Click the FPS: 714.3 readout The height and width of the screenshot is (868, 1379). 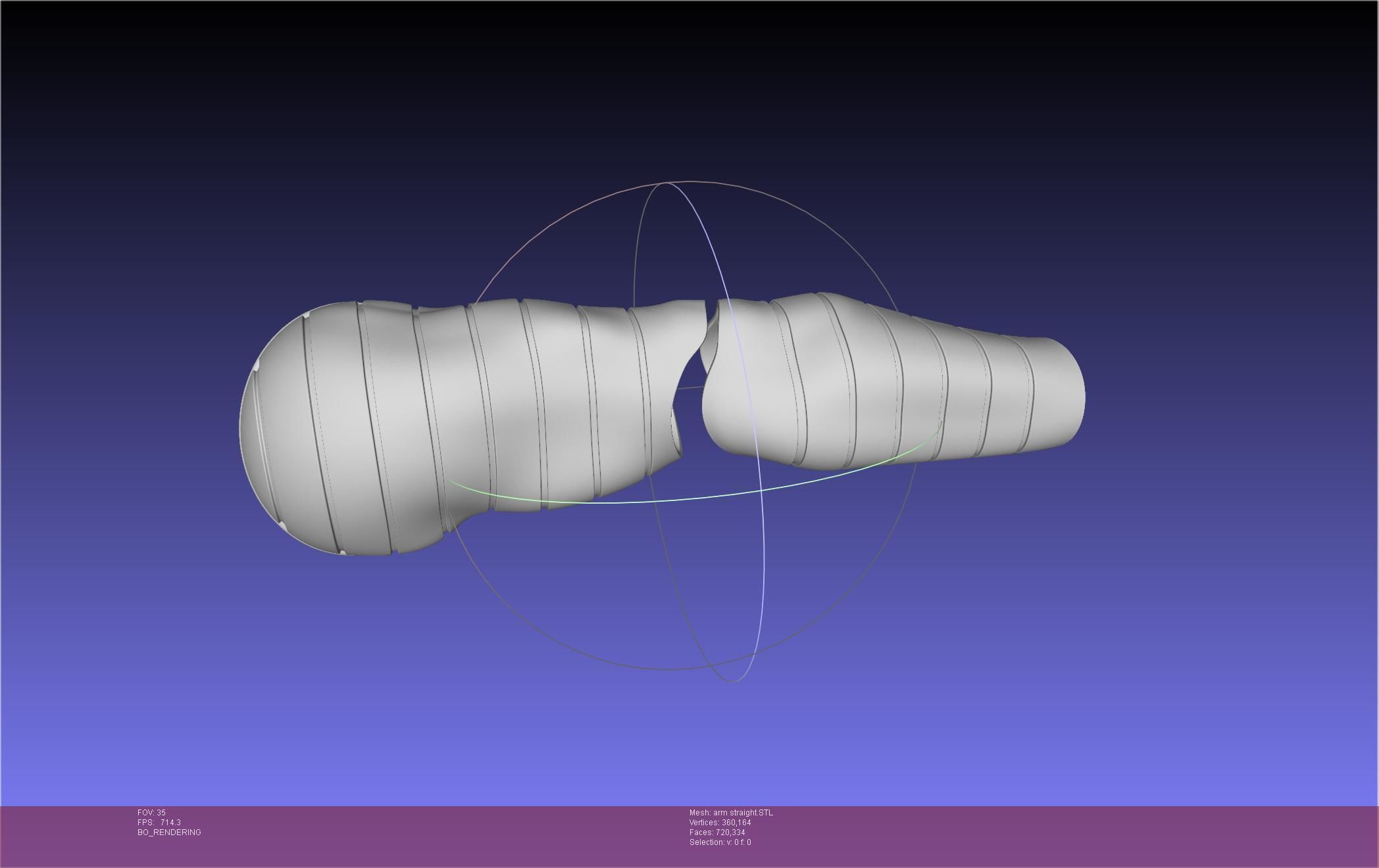(x=159, y=823)
